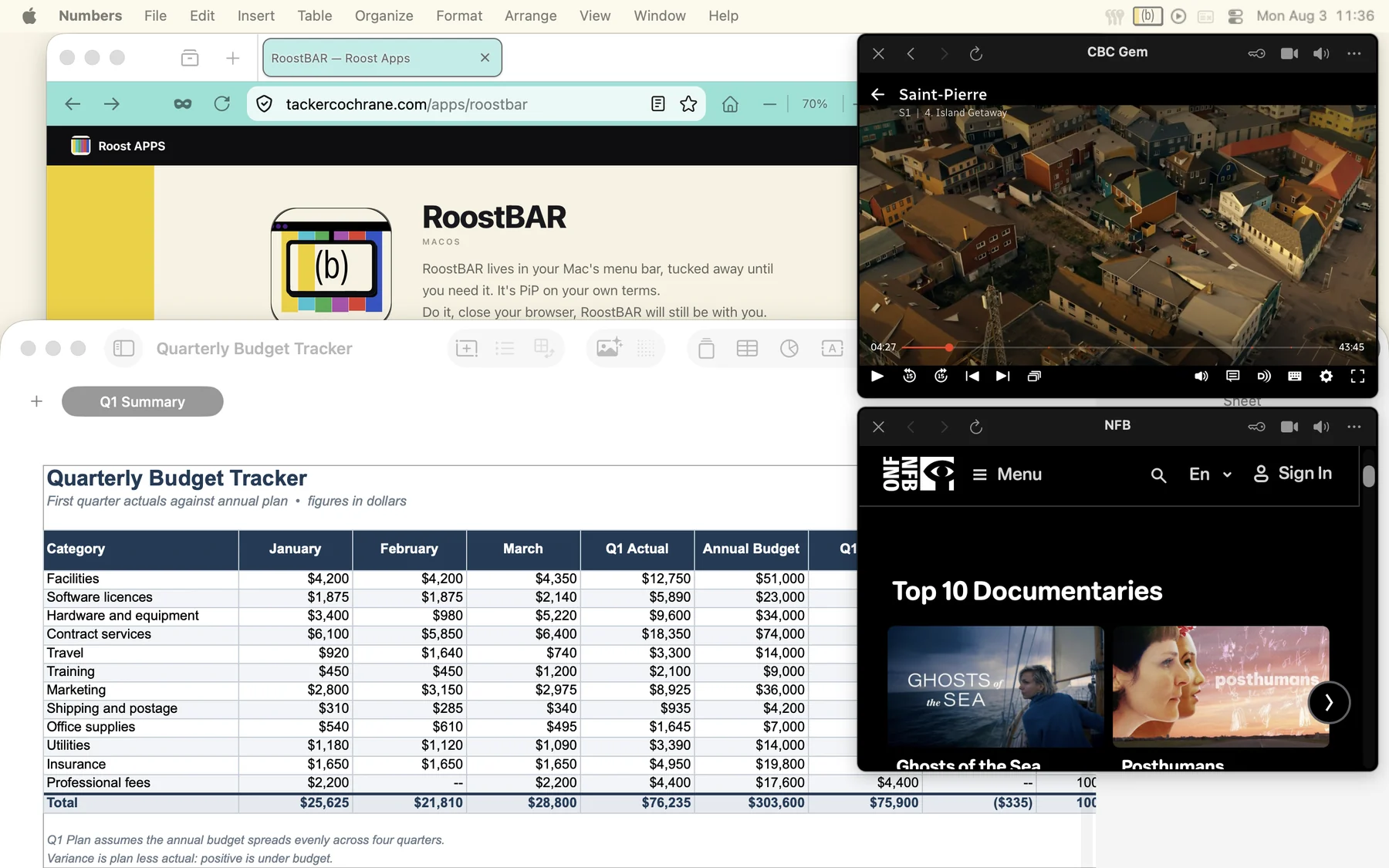Insert a text box in Numbers toolbar
This screenshot has width=1389, height=868.
[x=832, y=349]
